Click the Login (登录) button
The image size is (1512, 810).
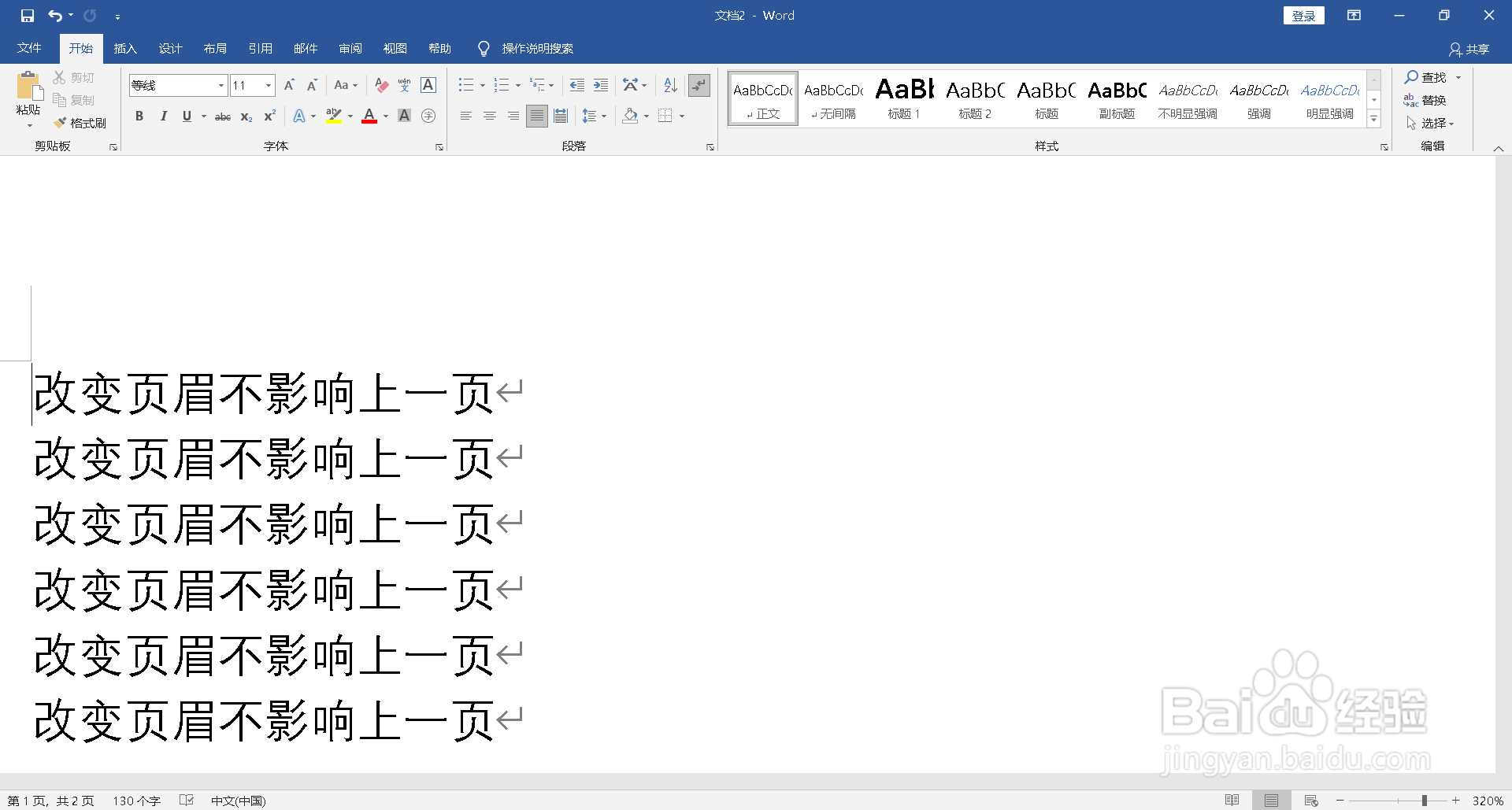(x=1304, y=16)
